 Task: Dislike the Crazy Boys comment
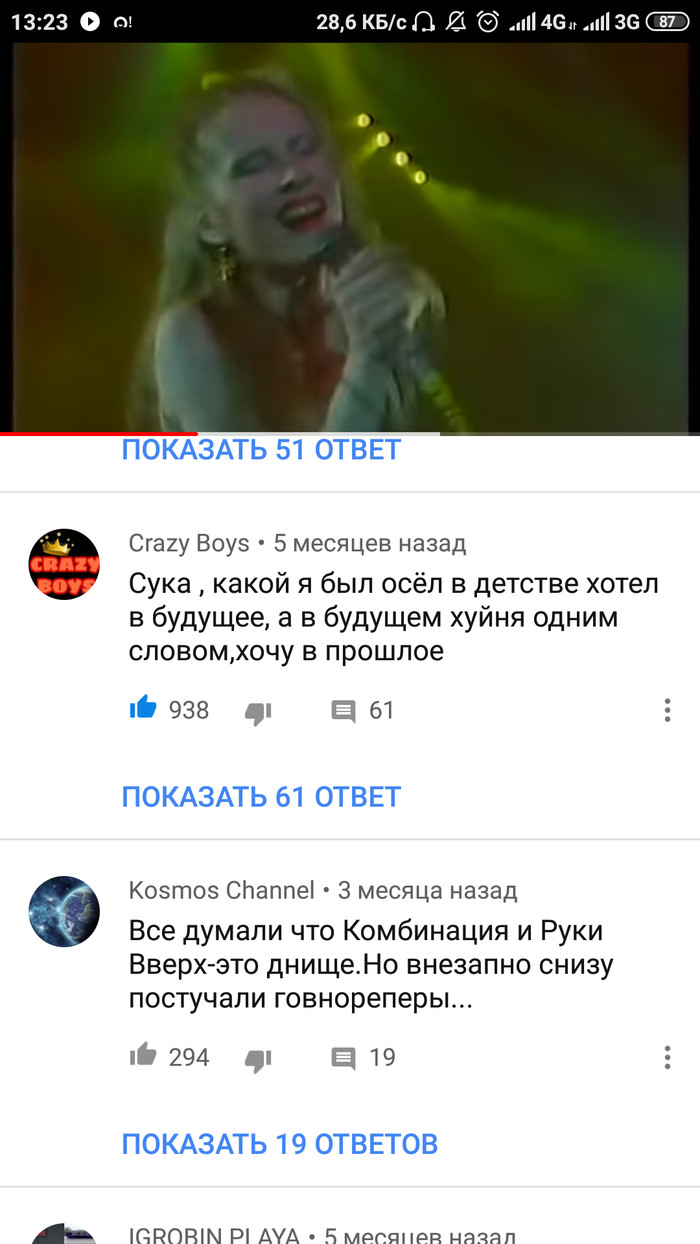pyautogui.click(x=258, y=712)
